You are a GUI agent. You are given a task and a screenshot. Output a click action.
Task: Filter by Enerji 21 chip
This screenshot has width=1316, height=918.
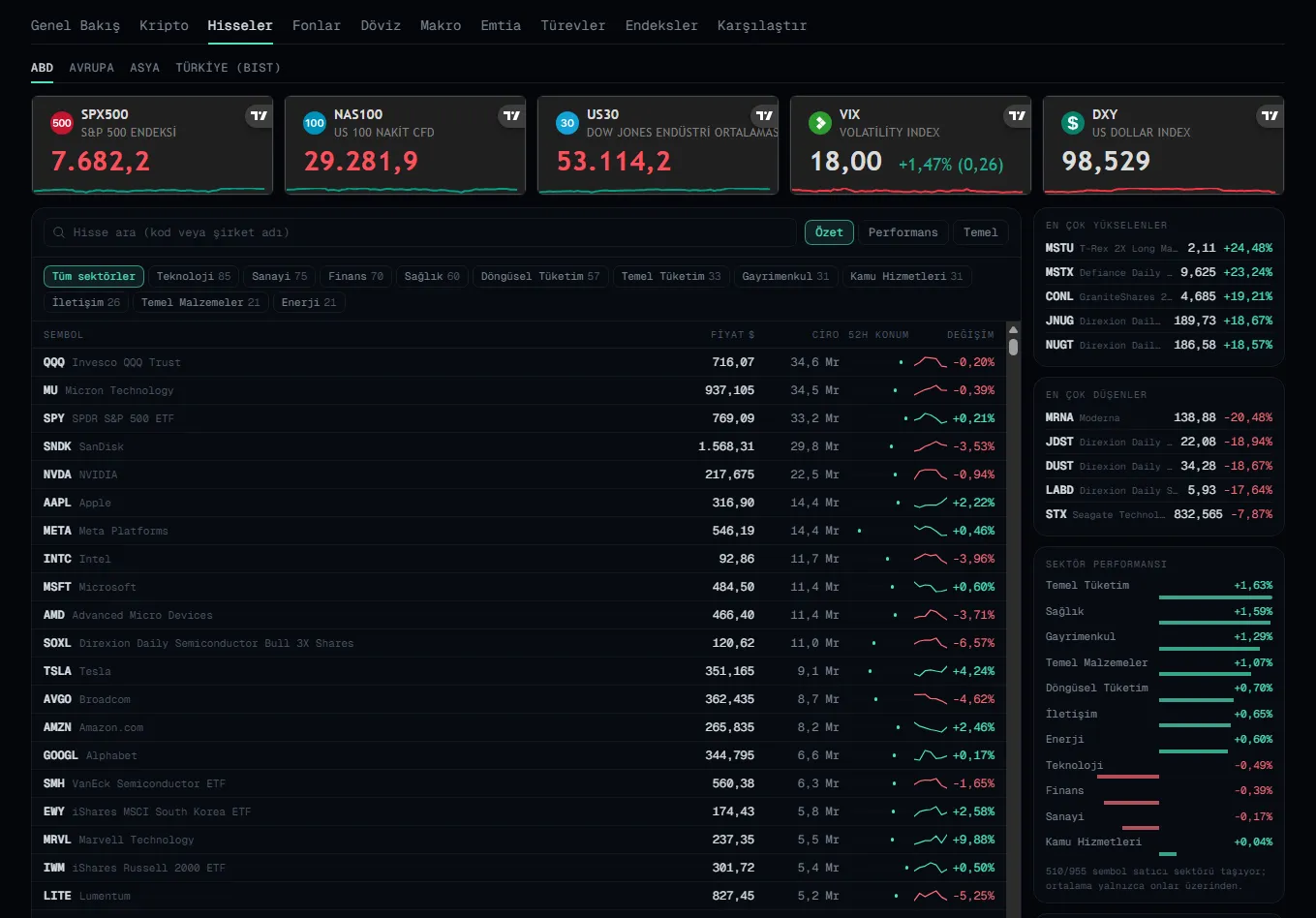(x=309, y=302)
